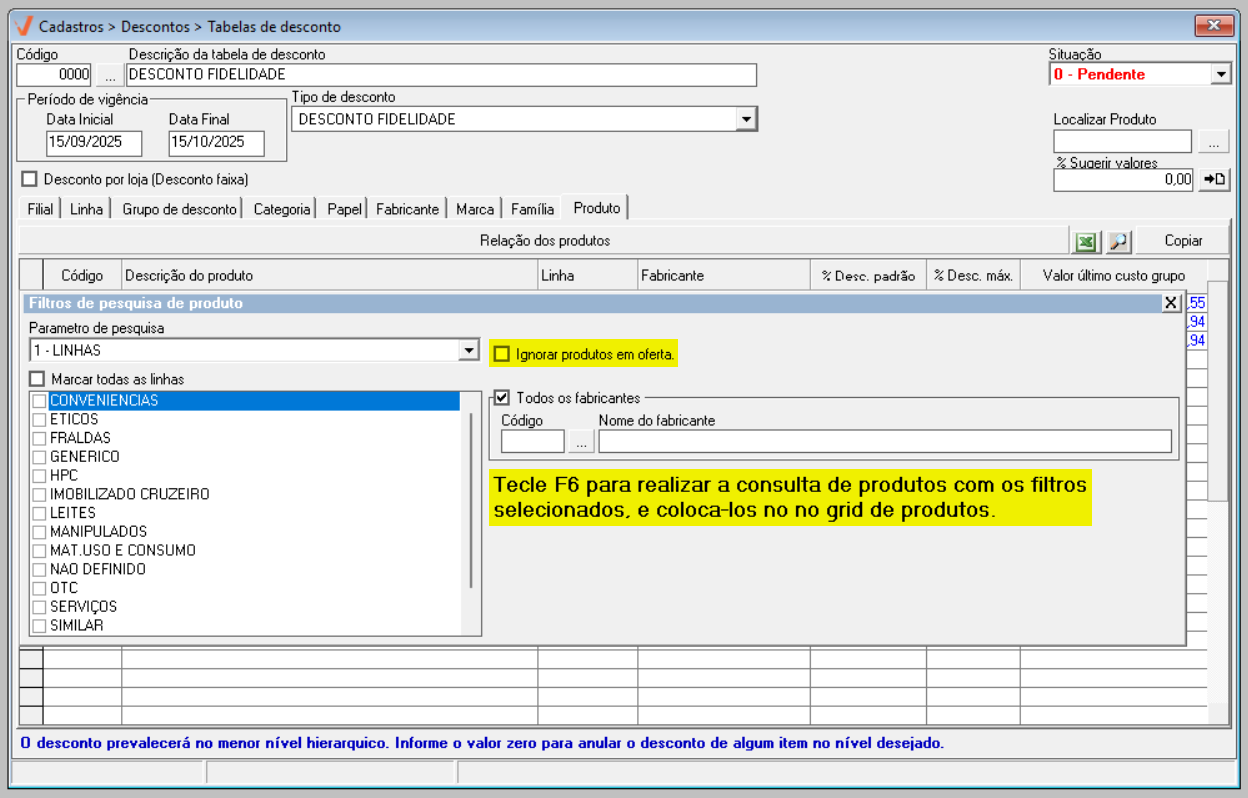Image resolution: width=1248 pixels, height=798 pixels.
Task: Open the Localizar Produto lookup button
Action: tap(1214, 142)
